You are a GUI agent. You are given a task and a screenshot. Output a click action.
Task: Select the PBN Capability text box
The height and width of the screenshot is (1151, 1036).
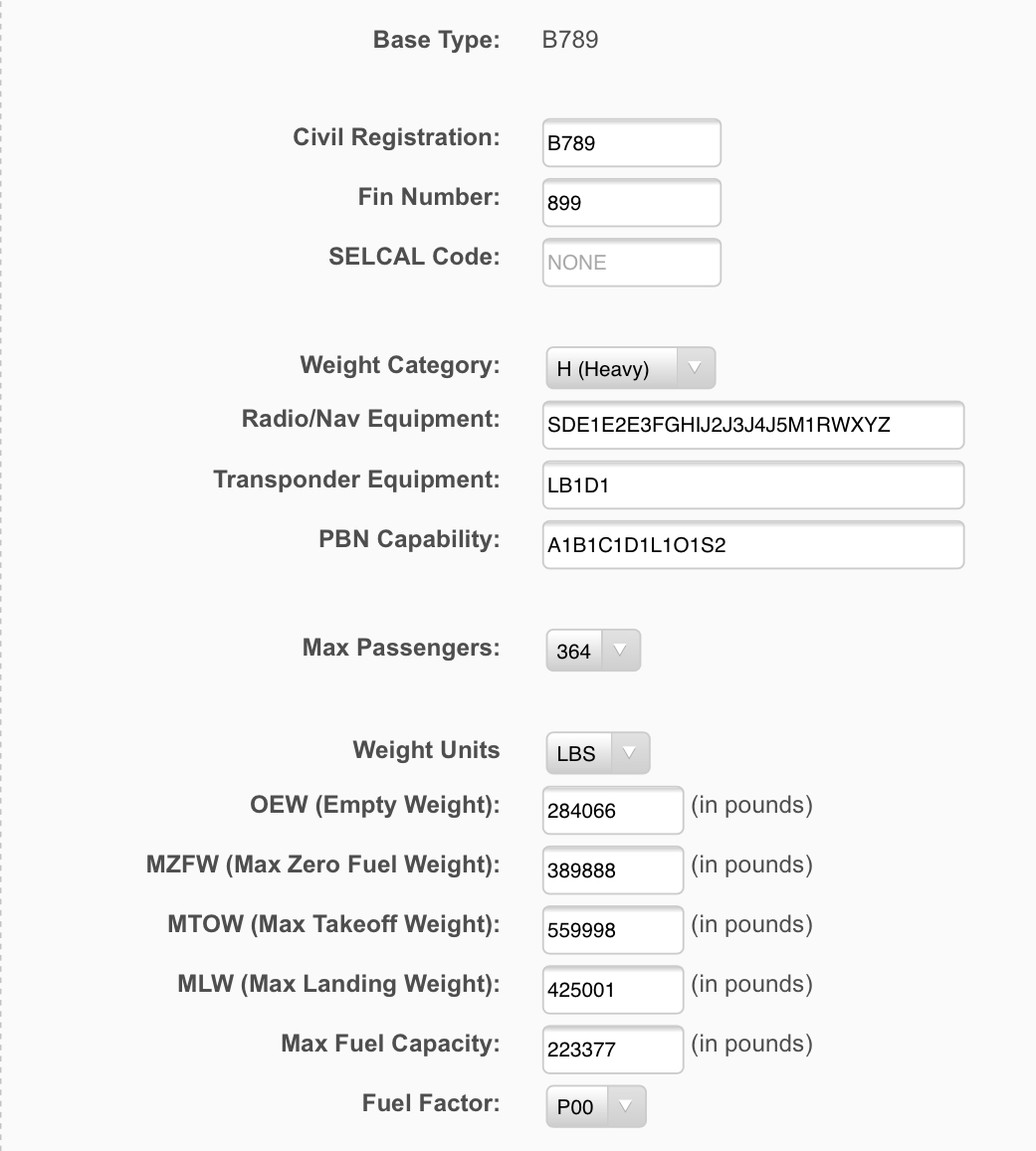click(753, 545)
